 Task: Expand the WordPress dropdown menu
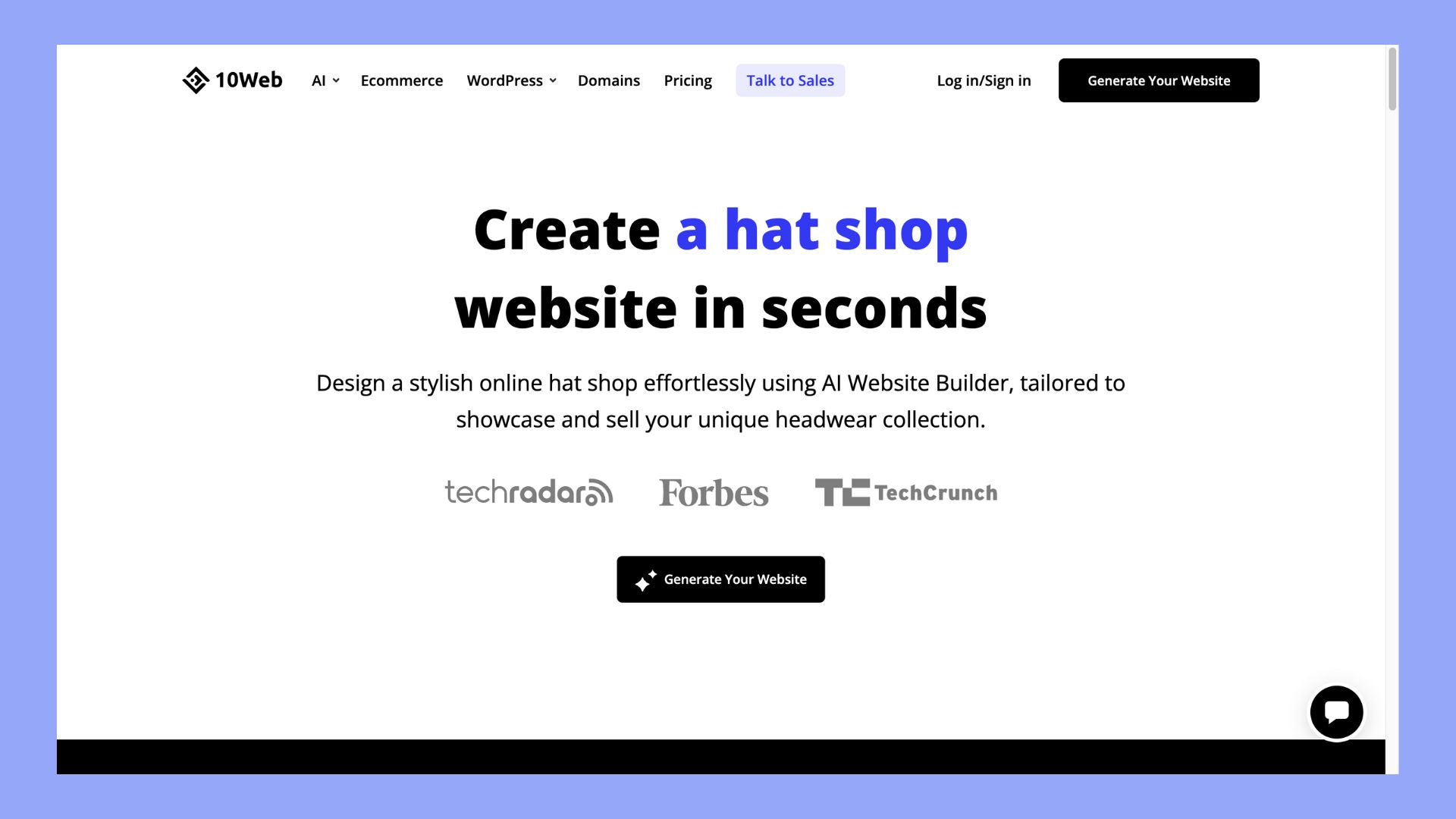point(511,80)
